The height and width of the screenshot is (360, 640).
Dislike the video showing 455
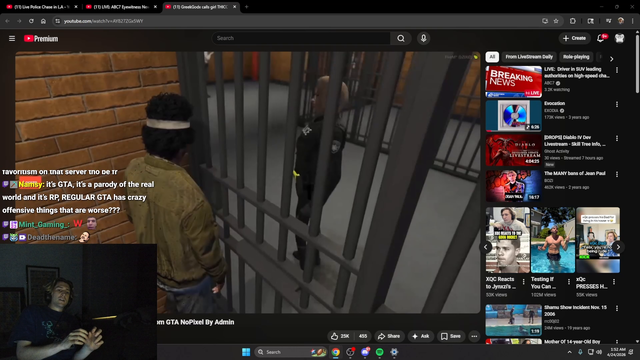pos(362,336)
